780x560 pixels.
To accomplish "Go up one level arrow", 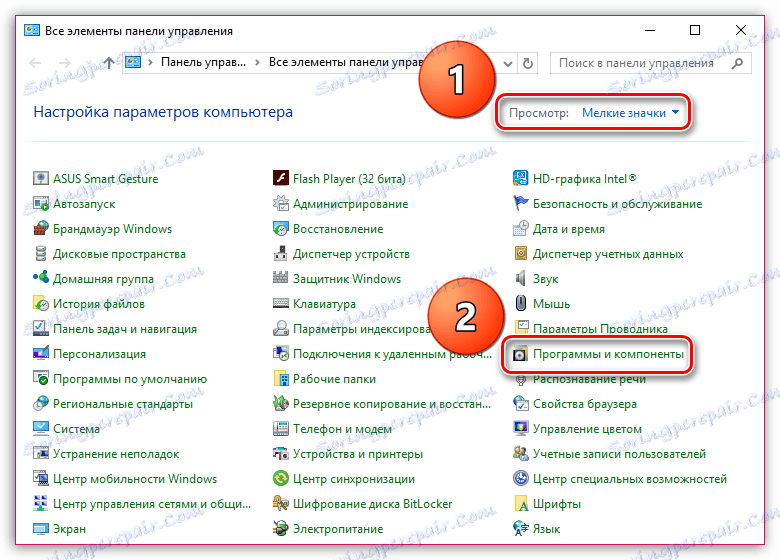I will point(108,63).
